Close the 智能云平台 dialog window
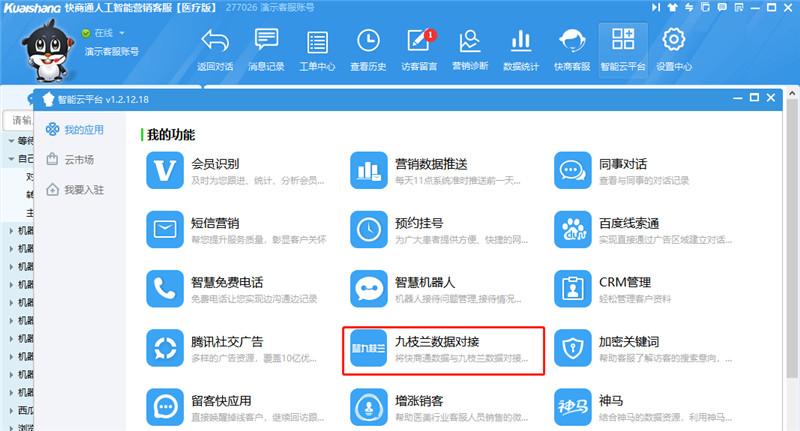This screenshot has height=431, width=800. [x=771, y=98]
